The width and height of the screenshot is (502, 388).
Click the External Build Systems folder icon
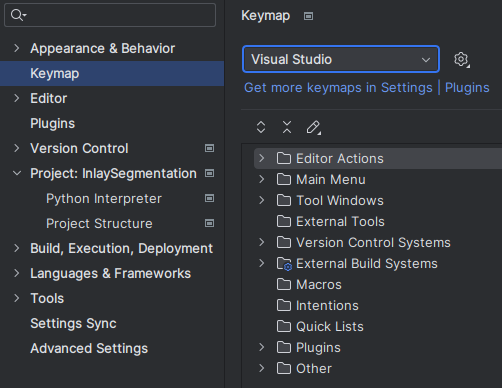pyautogui.click(x=284, y=264)
